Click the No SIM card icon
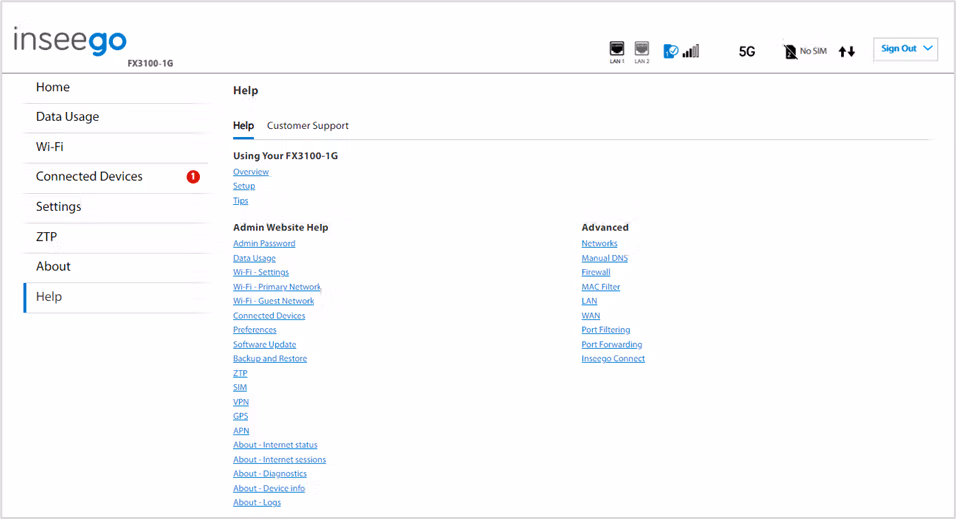This screenshot has height=519, width=956. click(x=790, y=51)
